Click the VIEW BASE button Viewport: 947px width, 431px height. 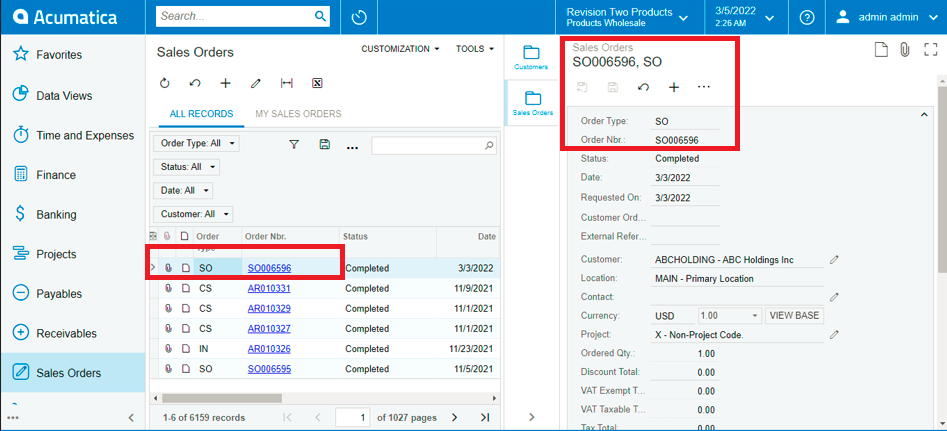coord(795,316)
